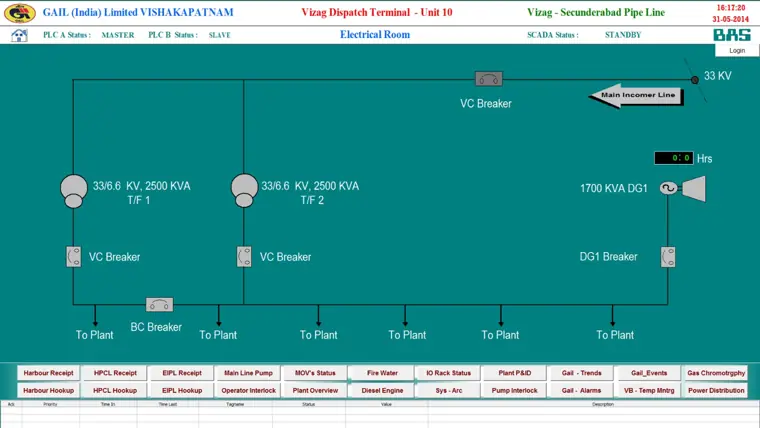Click the MASTER status of PLC A
The image size is (760, 428).
pos(118,35)
